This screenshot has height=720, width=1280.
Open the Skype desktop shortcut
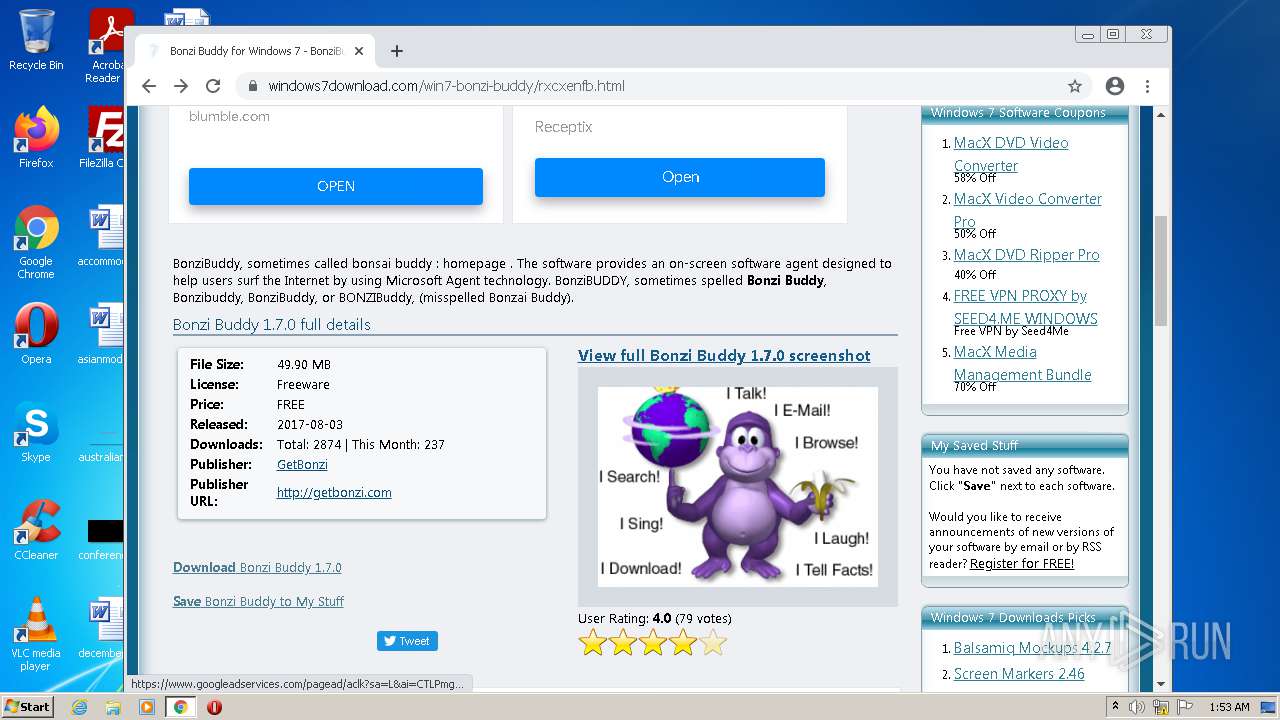[36, 432]
